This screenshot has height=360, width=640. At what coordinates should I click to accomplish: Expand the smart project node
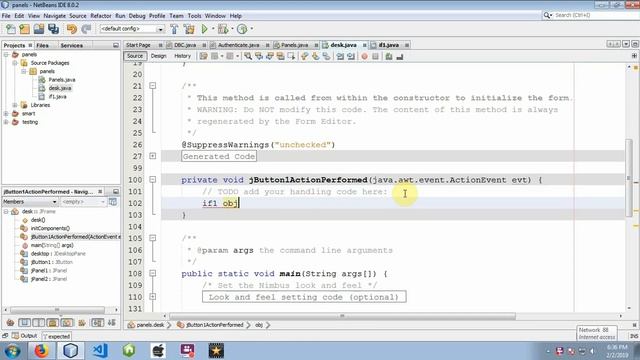pyautogui.click(x=6, y=113)
